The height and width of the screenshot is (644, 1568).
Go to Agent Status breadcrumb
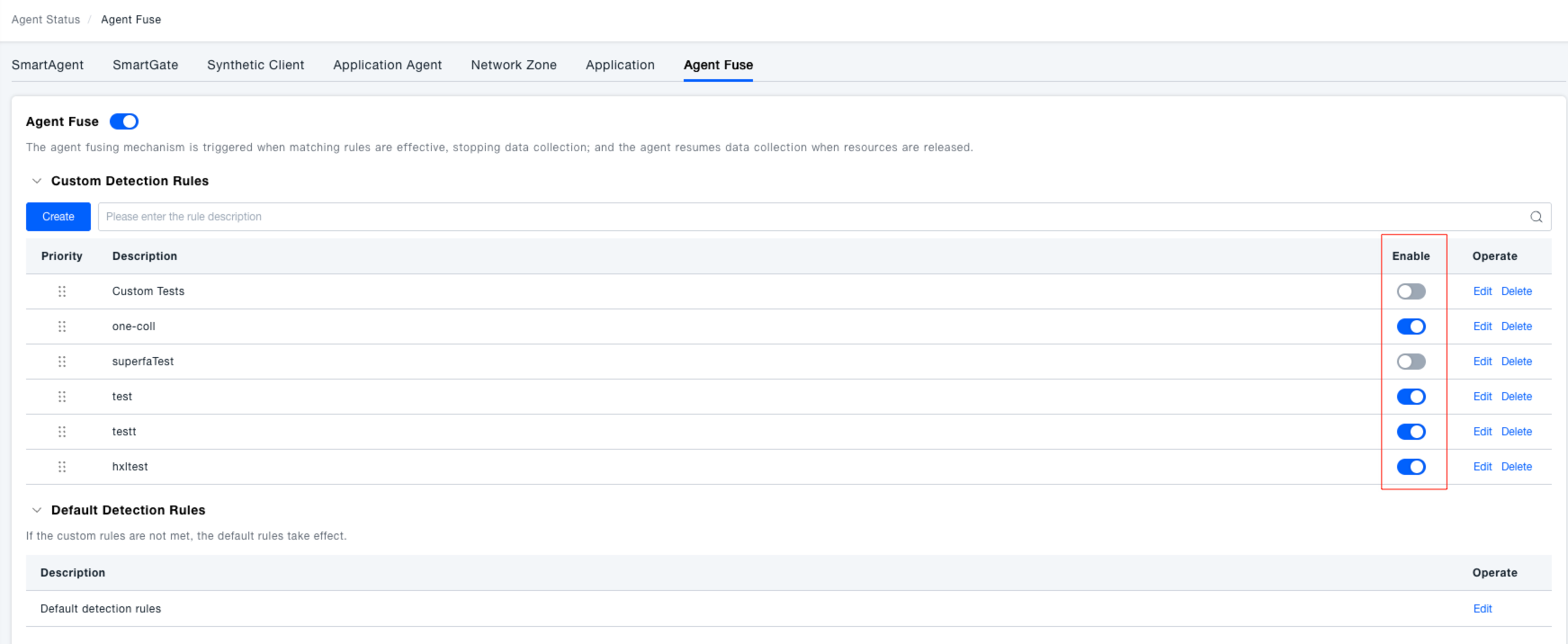46,20
